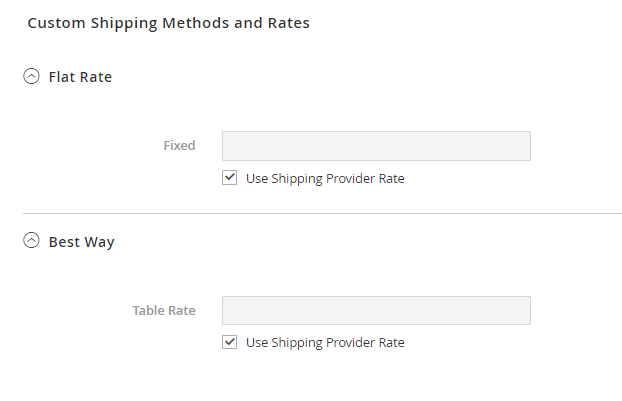Click the Custom Shipping Methods and Rates heading
622x401 pixels.
pyautogui.click(x=168, y=23)
